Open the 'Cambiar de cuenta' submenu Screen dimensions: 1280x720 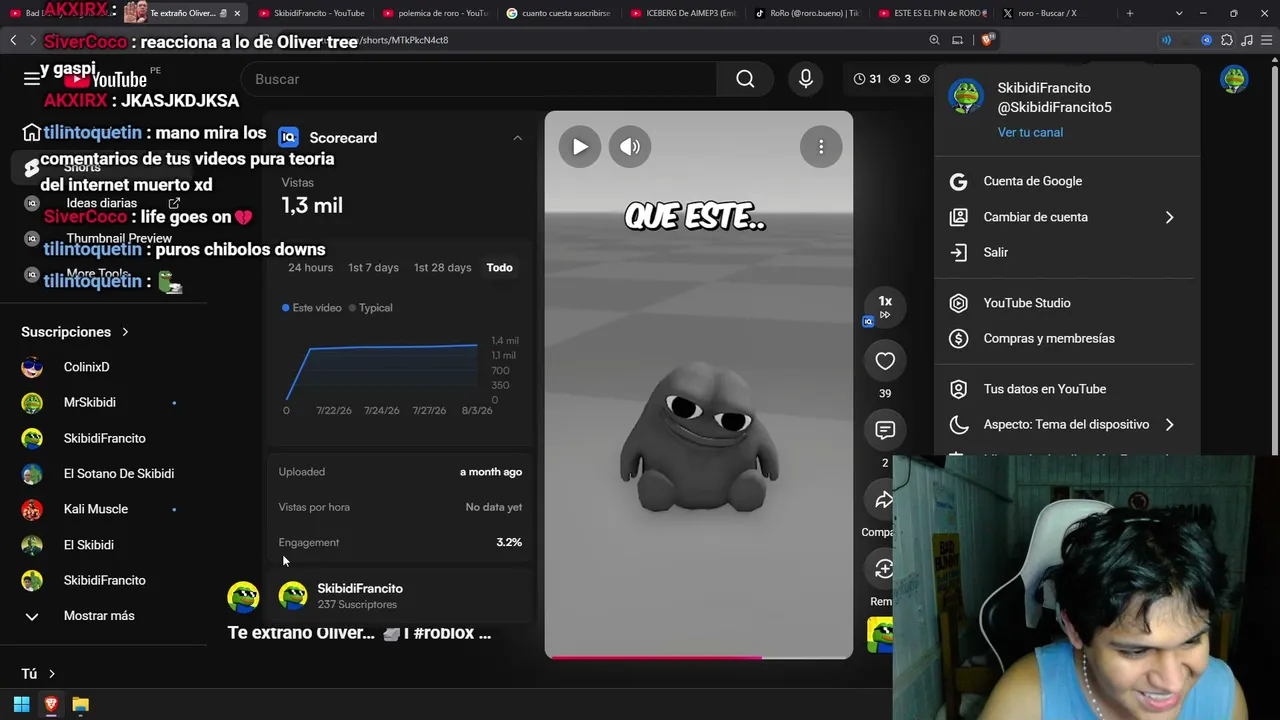click(1066, 217)
